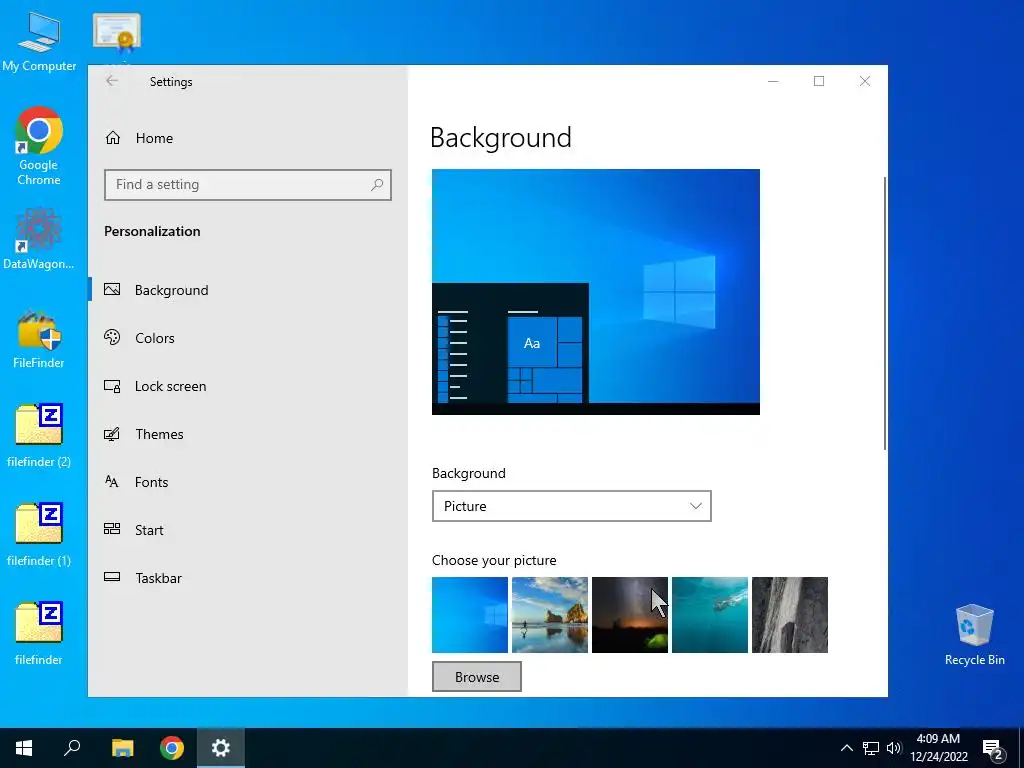
Task: Open the Themes settings page
Action: point(248,434)
